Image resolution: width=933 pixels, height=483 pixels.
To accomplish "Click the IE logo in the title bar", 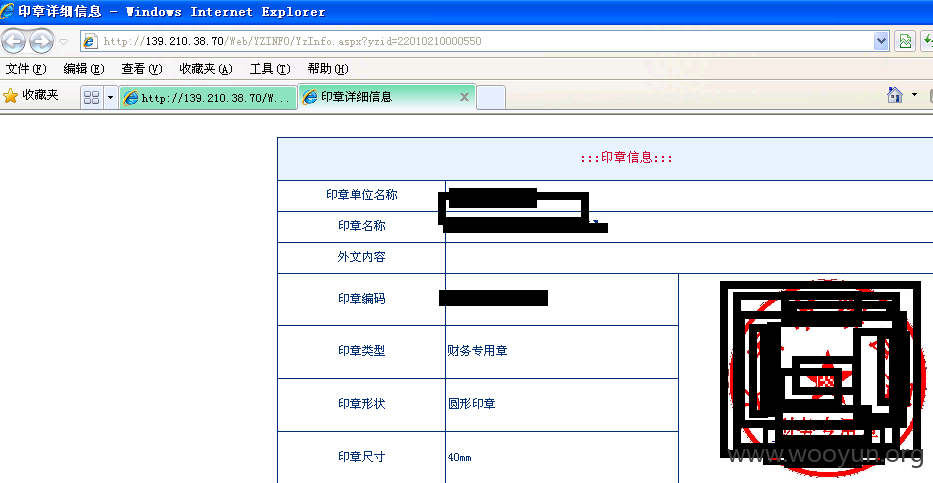I will tap(8, 11).
